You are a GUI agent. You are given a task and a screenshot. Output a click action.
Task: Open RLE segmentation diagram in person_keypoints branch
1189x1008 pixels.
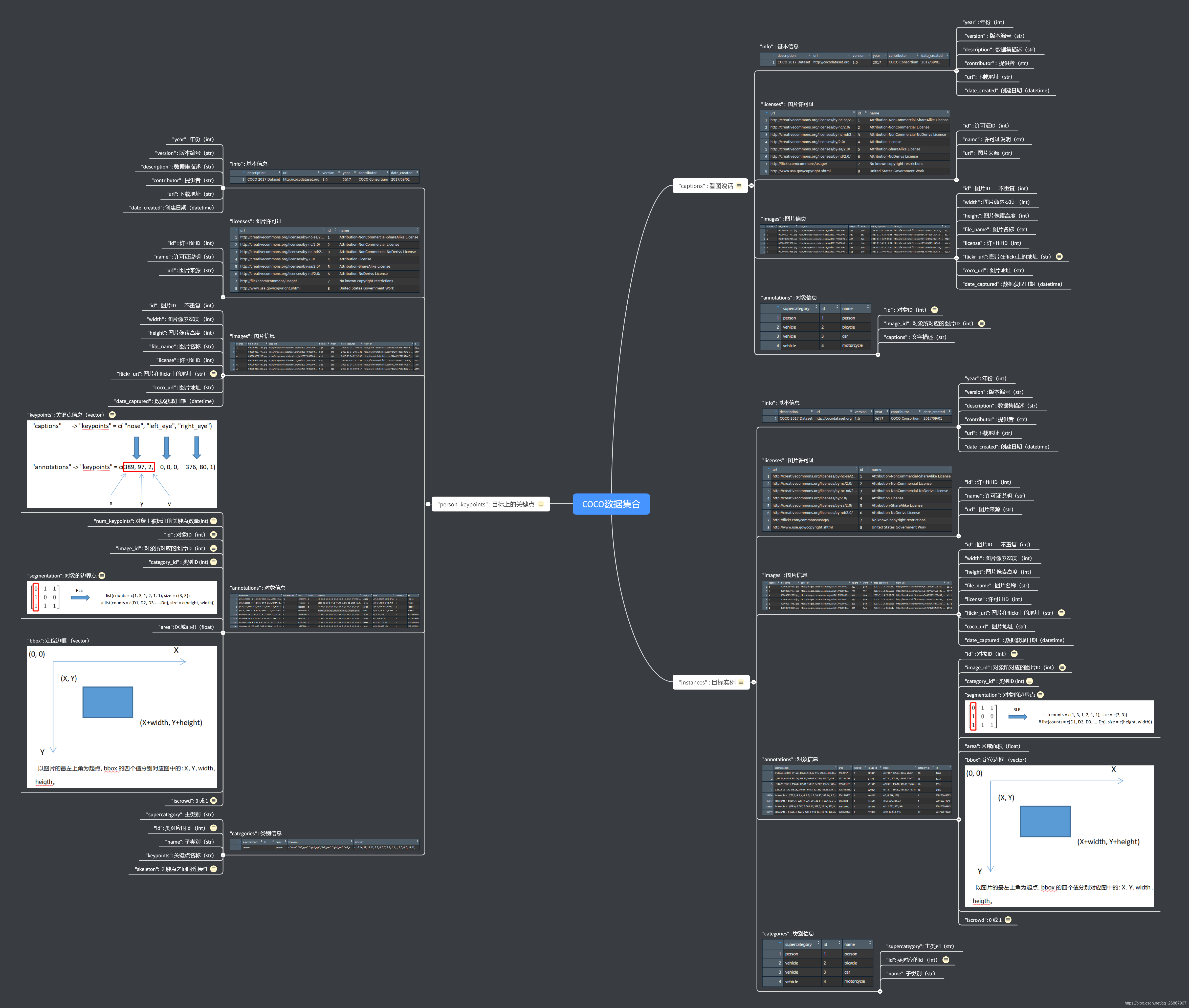tap(122, 598)
